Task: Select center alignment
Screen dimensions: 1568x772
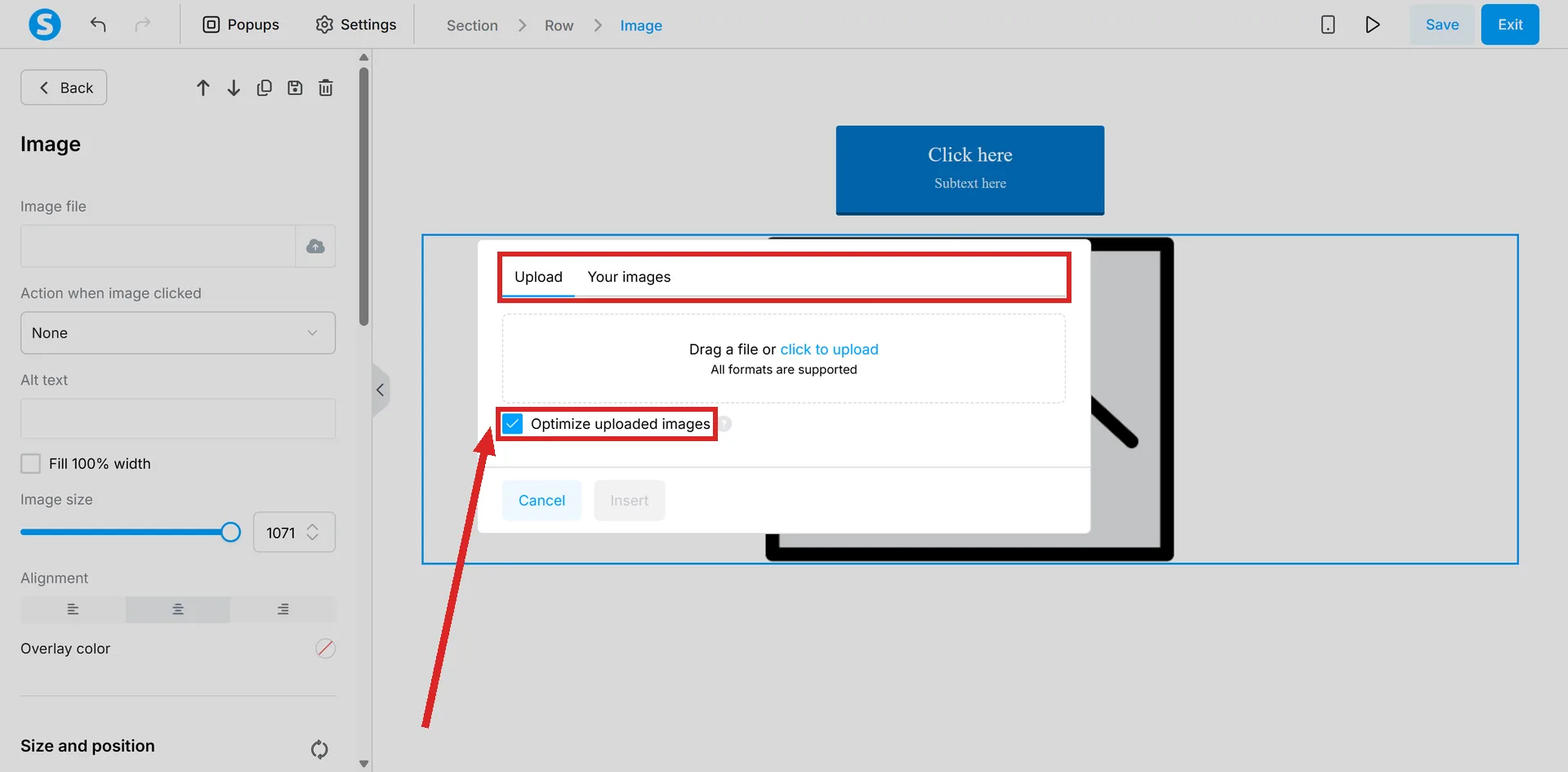Action: pos(178,609)
